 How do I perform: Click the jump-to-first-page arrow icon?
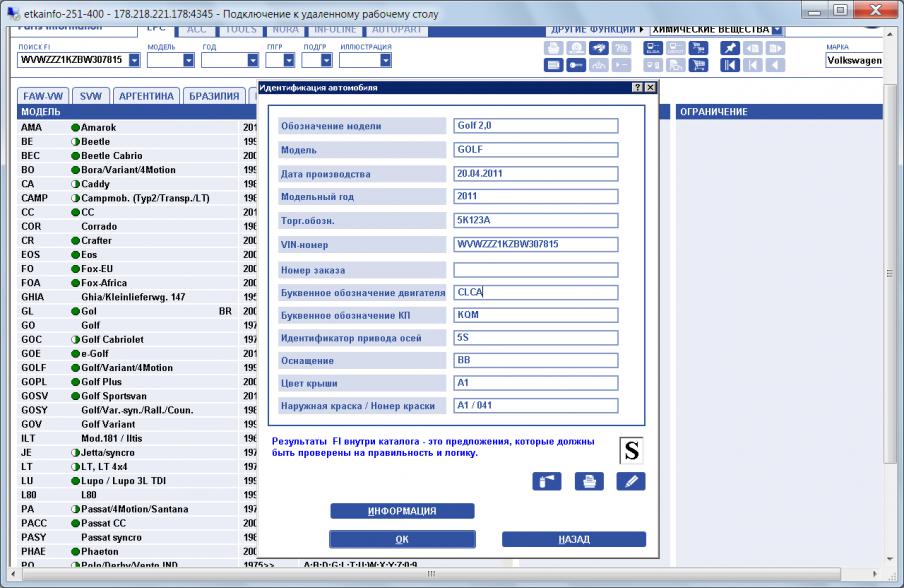pyautogui.click(x=730, y=65)
